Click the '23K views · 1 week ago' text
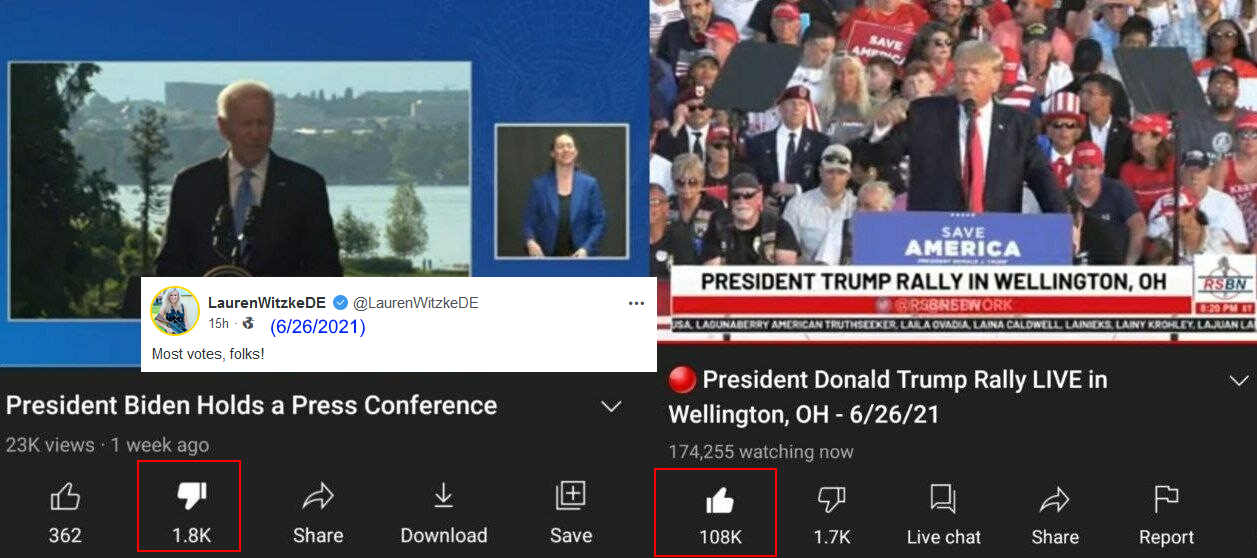Viewport: 1257px width, 558px height. tap(108, 445)
